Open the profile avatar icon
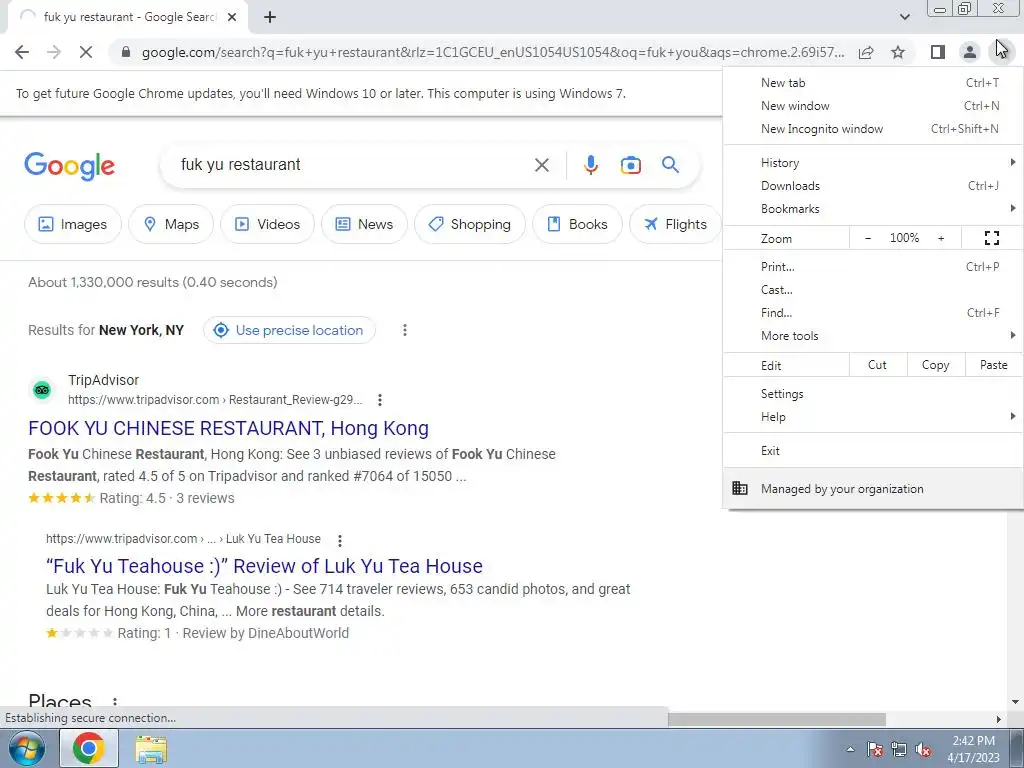 click(x=970, y=52)
